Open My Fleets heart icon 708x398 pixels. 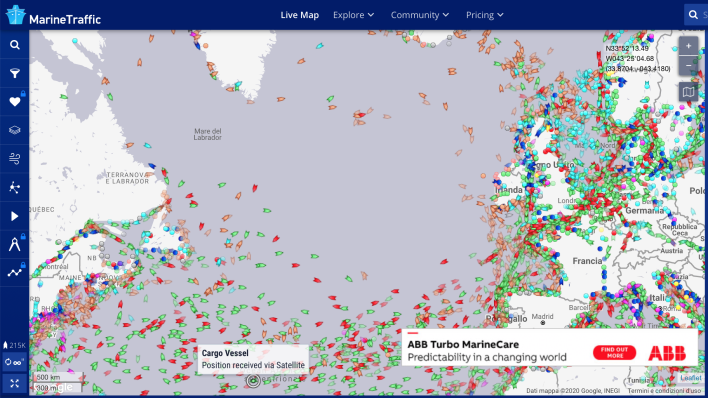(14, 102)
